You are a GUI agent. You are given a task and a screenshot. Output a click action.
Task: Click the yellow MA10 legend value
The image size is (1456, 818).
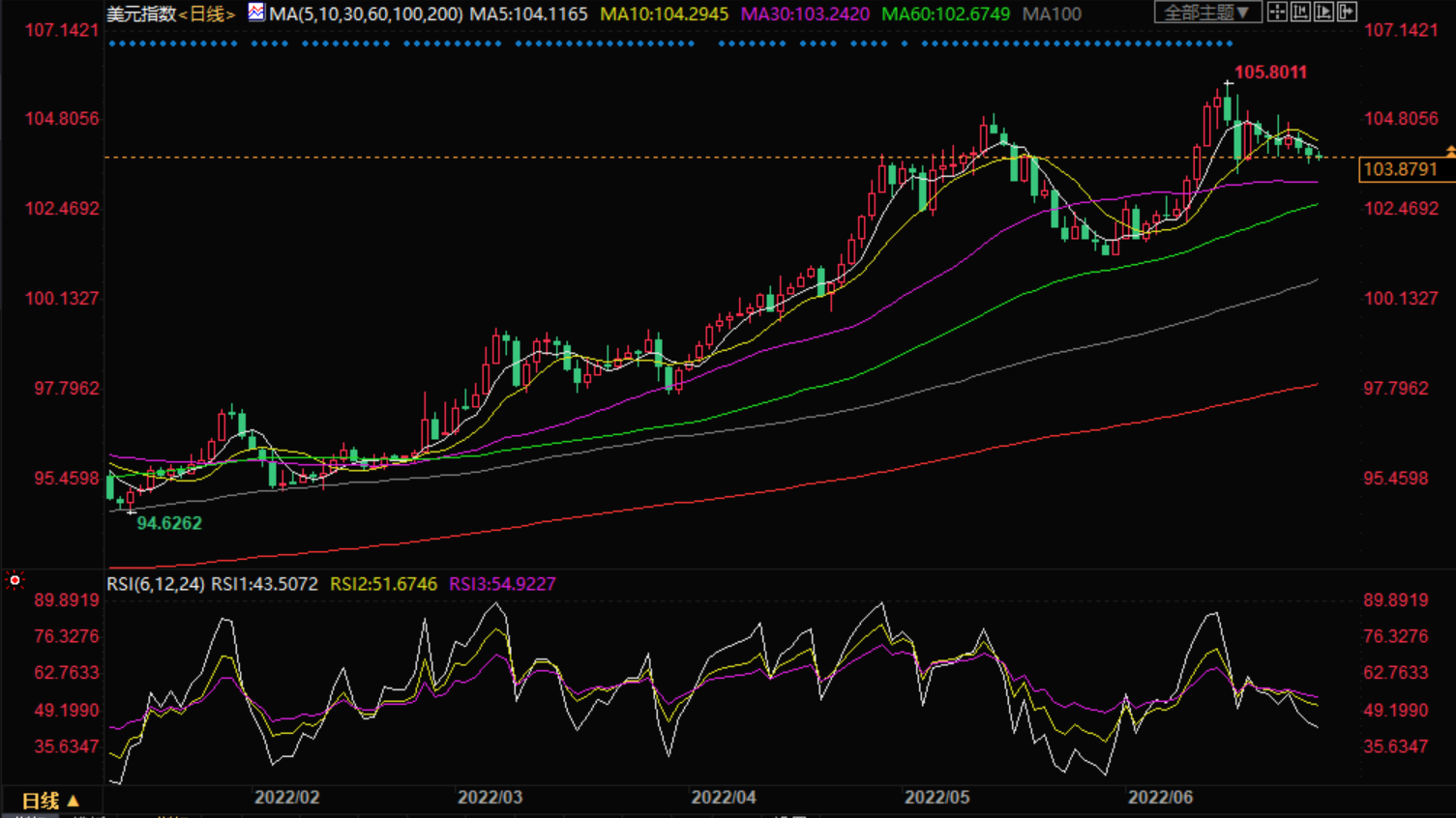(664, 15)
